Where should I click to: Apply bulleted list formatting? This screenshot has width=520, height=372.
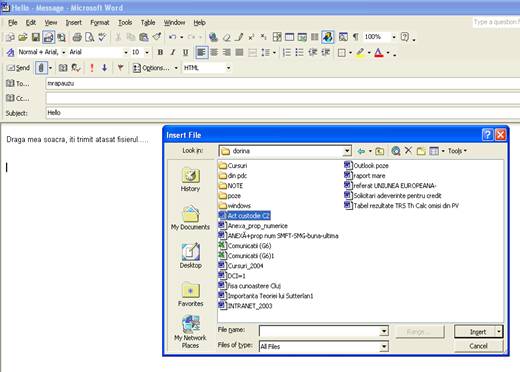click(x=299, y=52)
